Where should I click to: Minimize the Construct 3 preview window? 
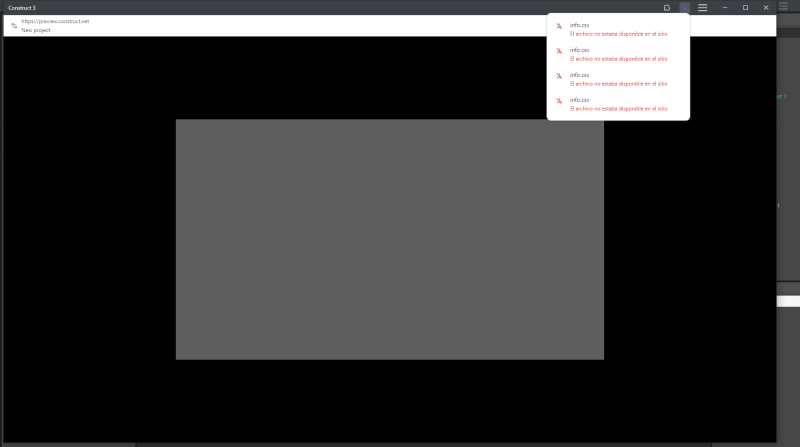[x=724, y=8]
